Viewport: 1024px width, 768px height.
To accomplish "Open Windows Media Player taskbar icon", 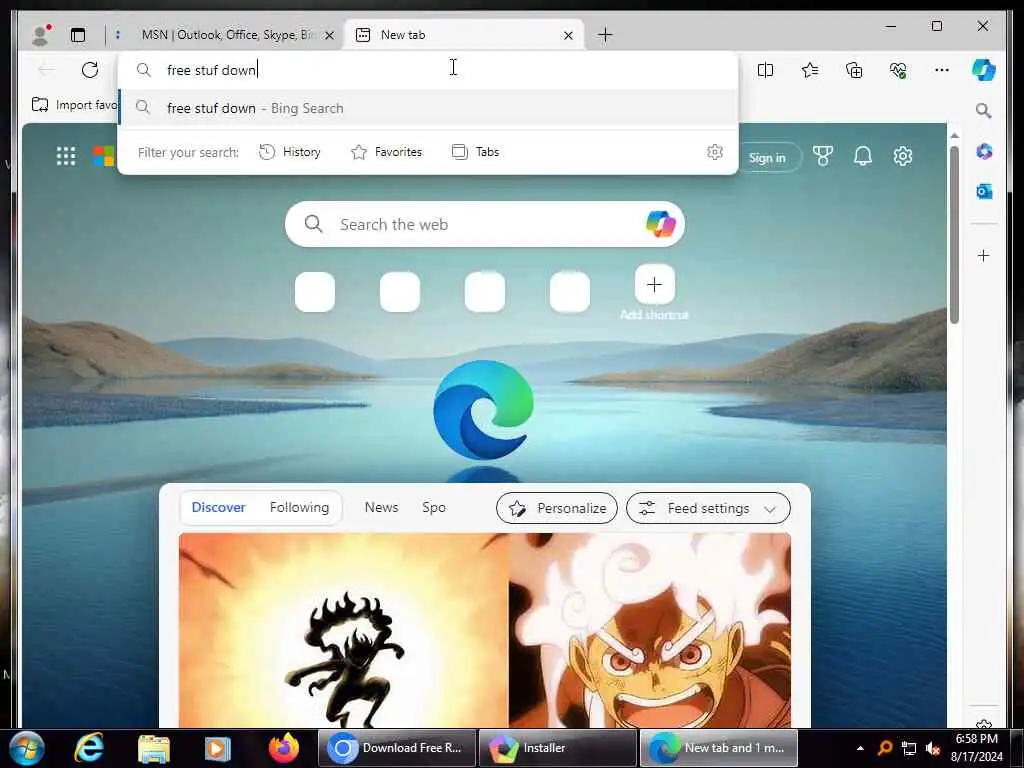I will 218,748.
